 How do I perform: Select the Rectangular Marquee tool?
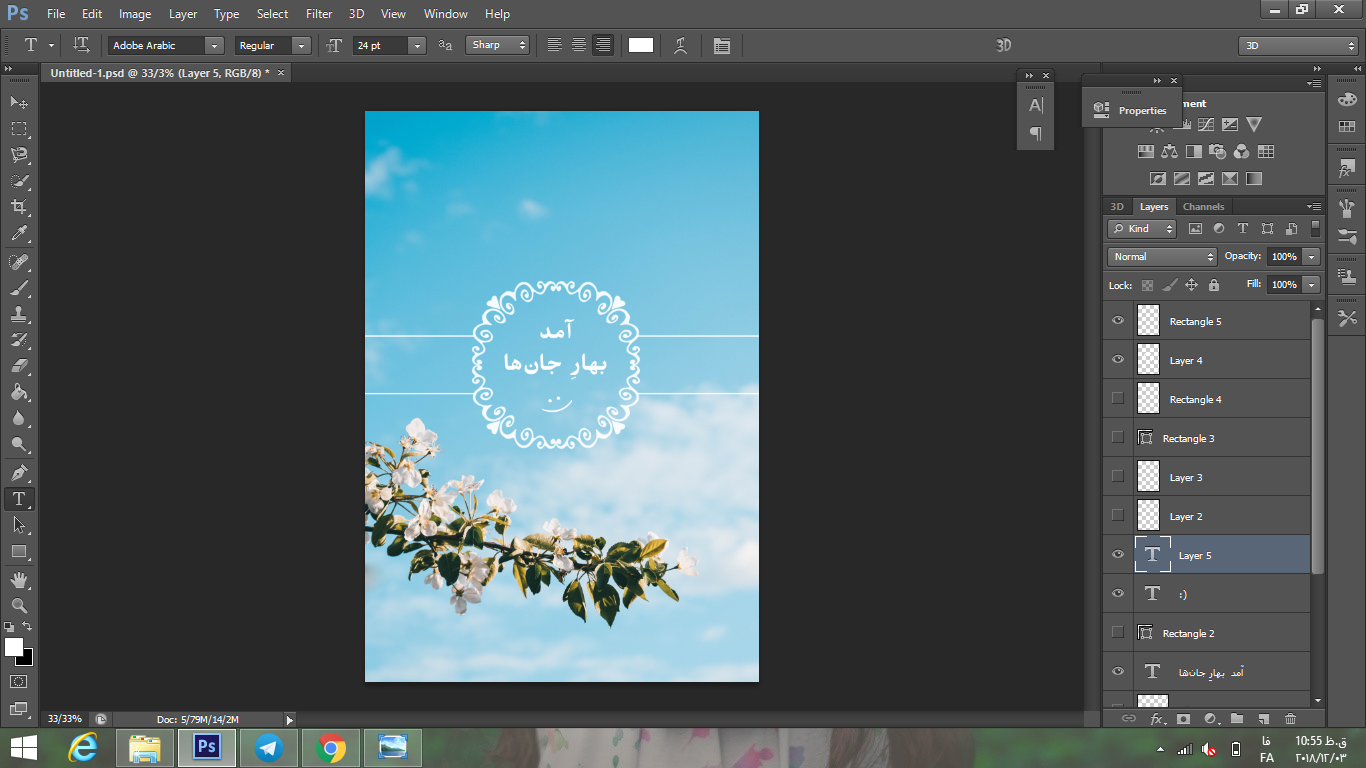(19, 129)
